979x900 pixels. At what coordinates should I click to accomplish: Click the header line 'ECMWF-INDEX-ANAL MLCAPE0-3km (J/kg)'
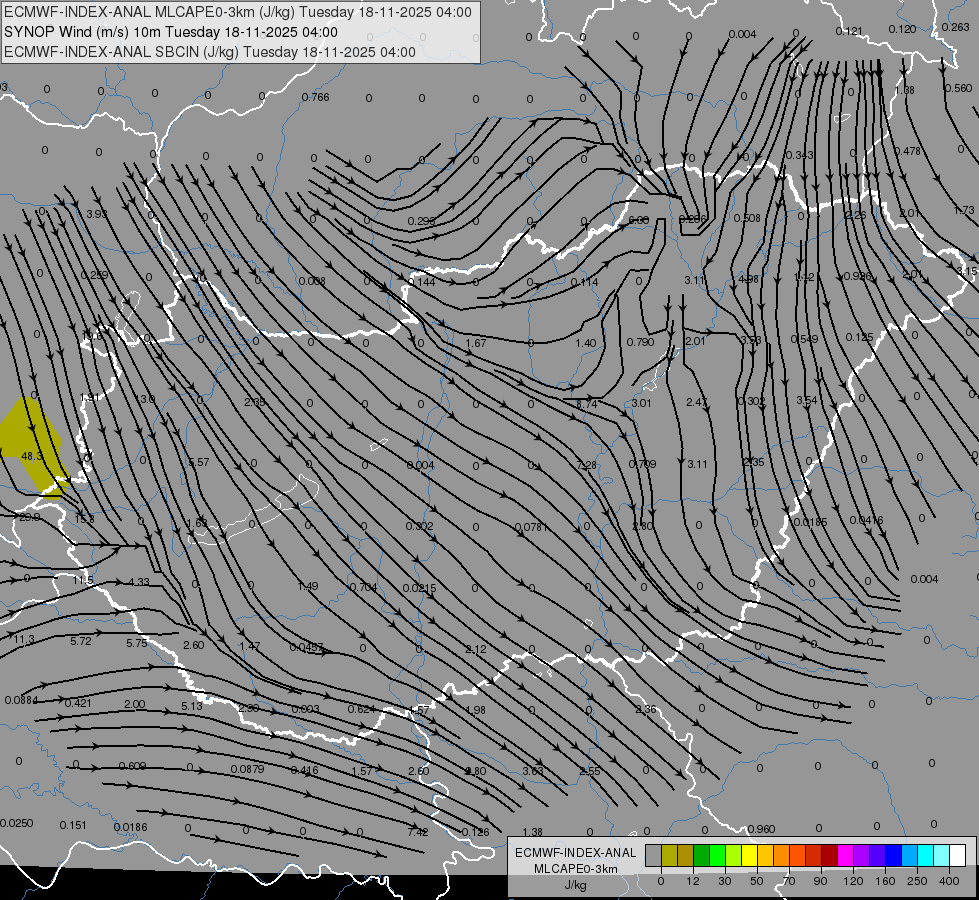[x=238, y=12]
